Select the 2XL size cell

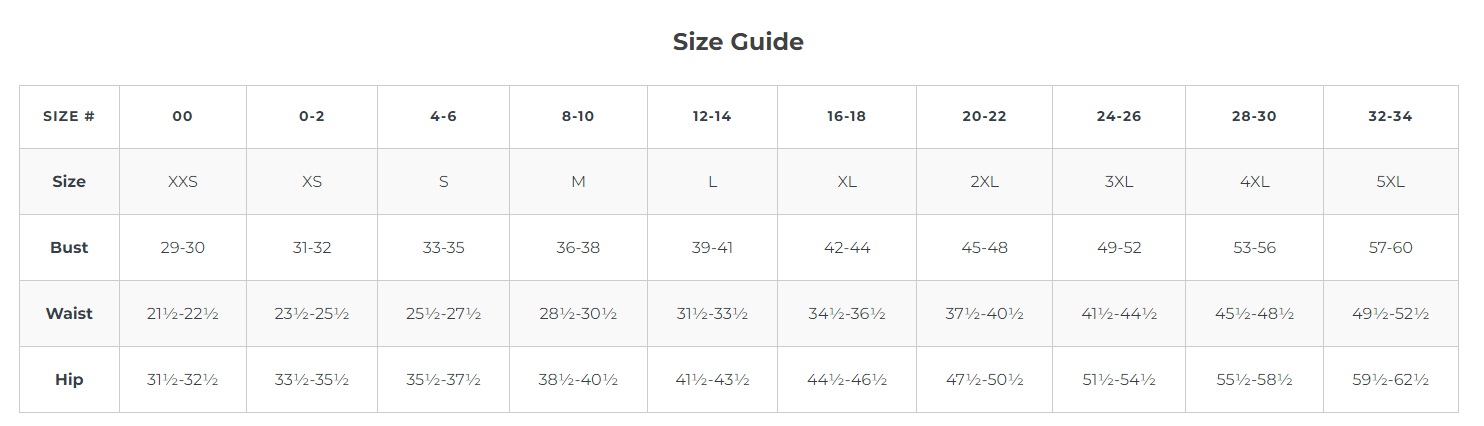point(984,182)
